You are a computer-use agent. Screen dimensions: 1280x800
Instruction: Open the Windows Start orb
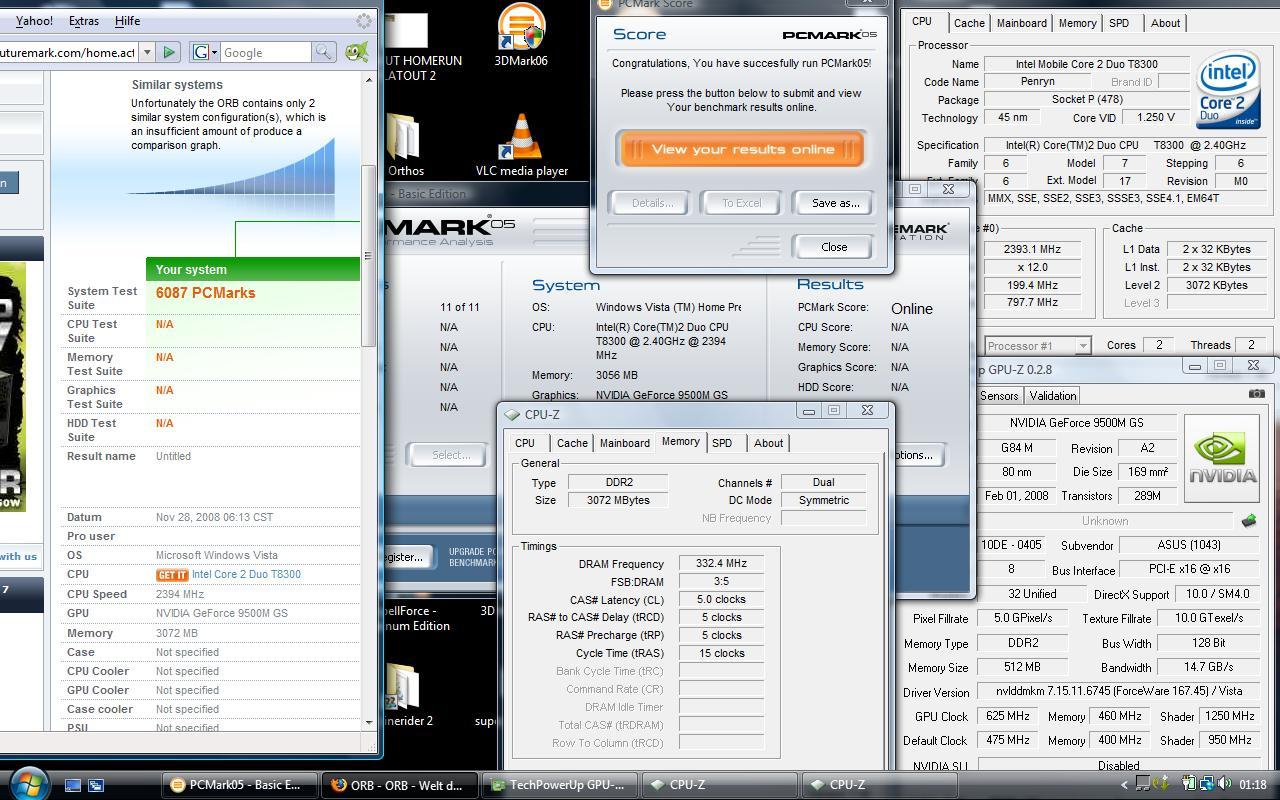click(x=27, y=782)
